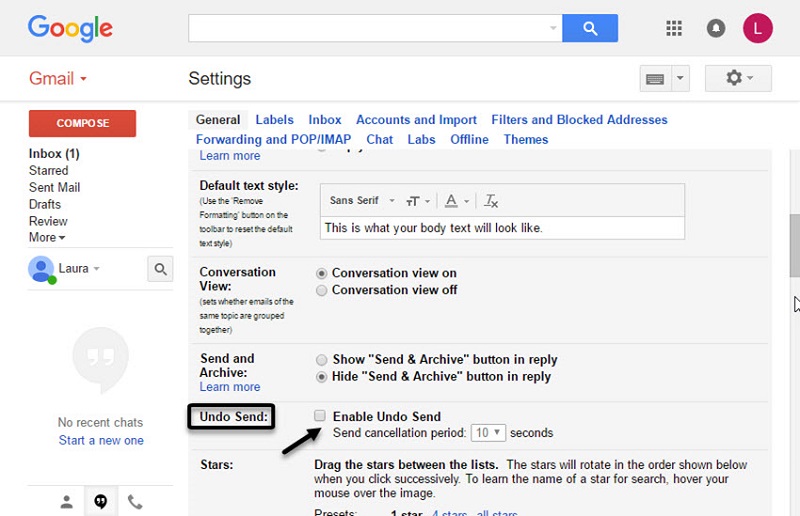The height and width of the screenshot is (516, 800).
Task: Open the settings gear menu
Action: (x=738, y=78)
